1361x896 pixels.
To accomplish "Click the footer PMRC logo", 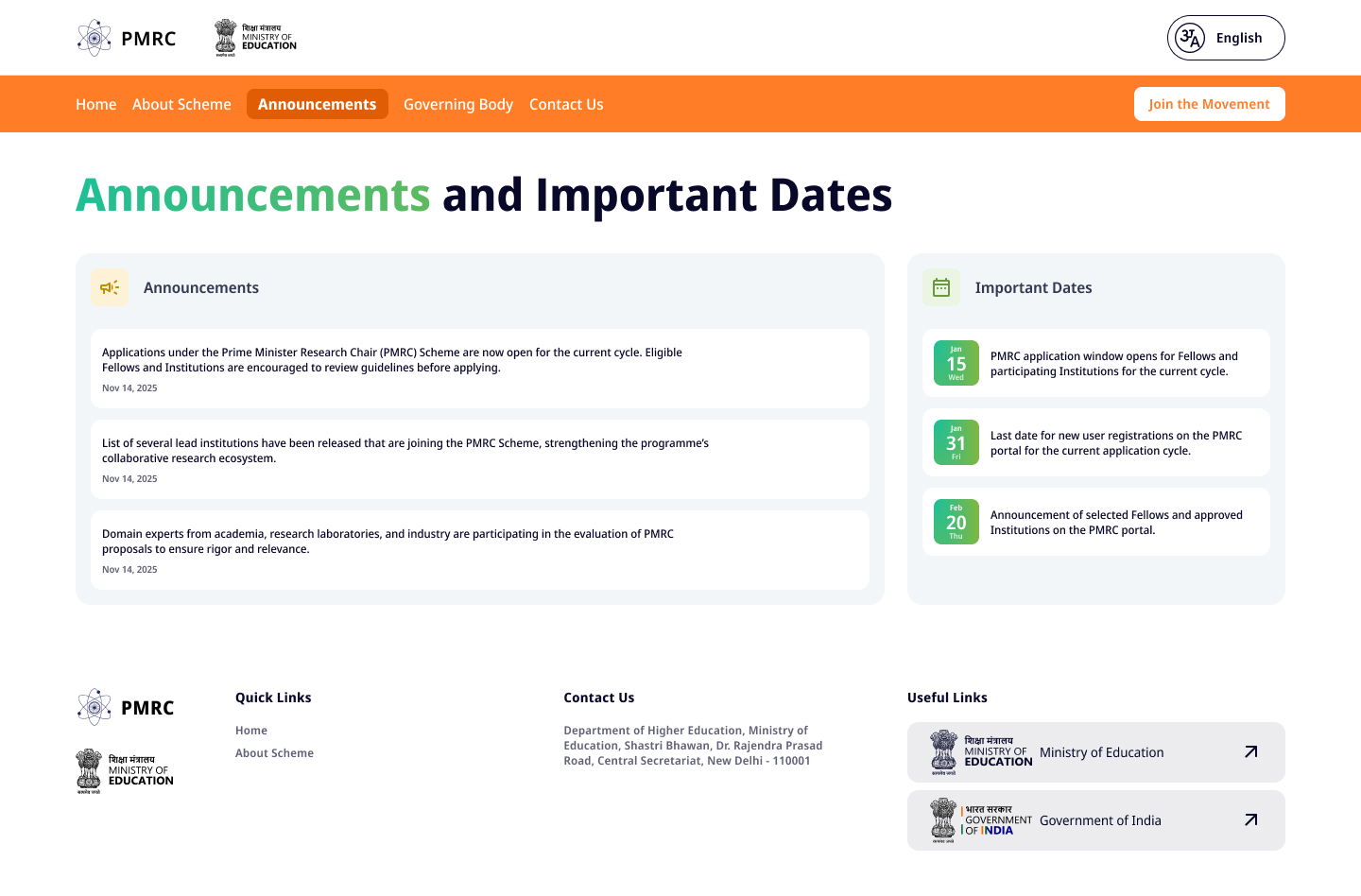I will coord(95,707).
